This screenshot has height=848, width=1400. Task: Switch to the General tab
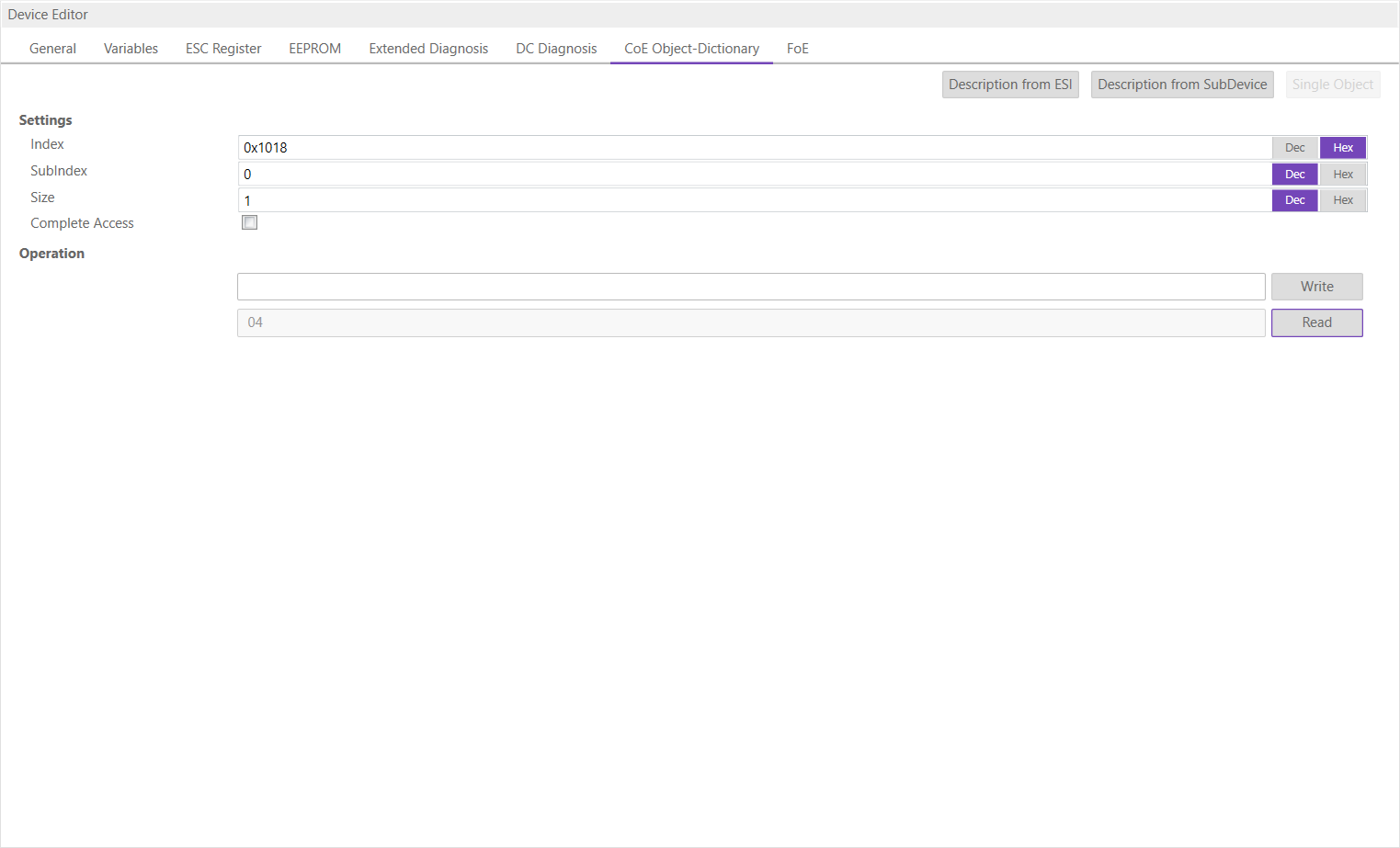(x=52, y=49)
